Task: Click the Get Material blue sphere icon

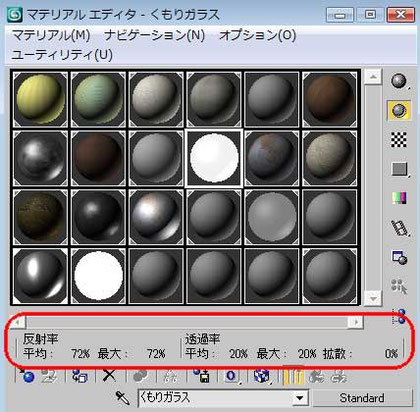Action: [x=27, y=376]
